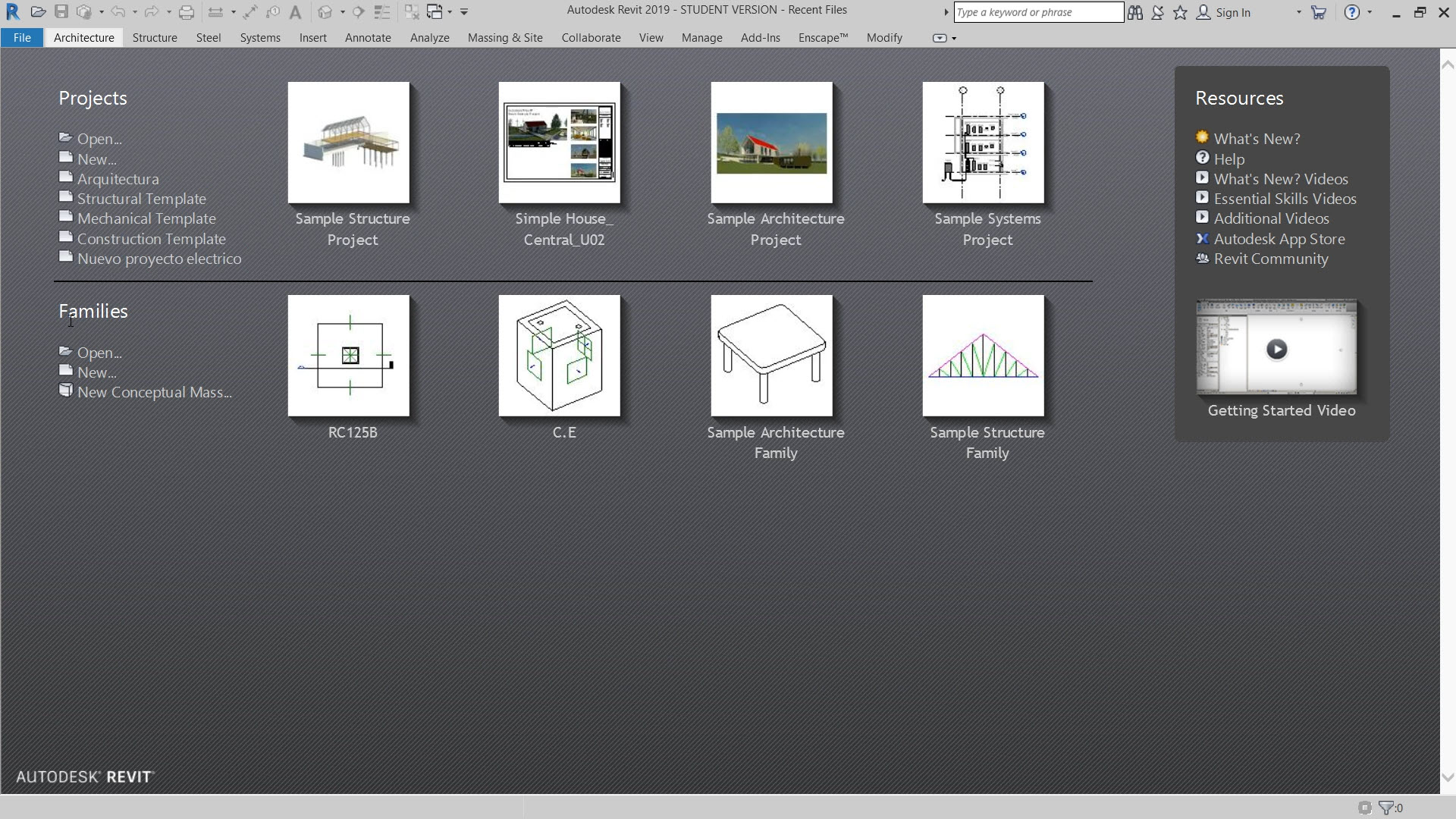Click the Synchronize and Modify Settings icon

pos(84,12)
